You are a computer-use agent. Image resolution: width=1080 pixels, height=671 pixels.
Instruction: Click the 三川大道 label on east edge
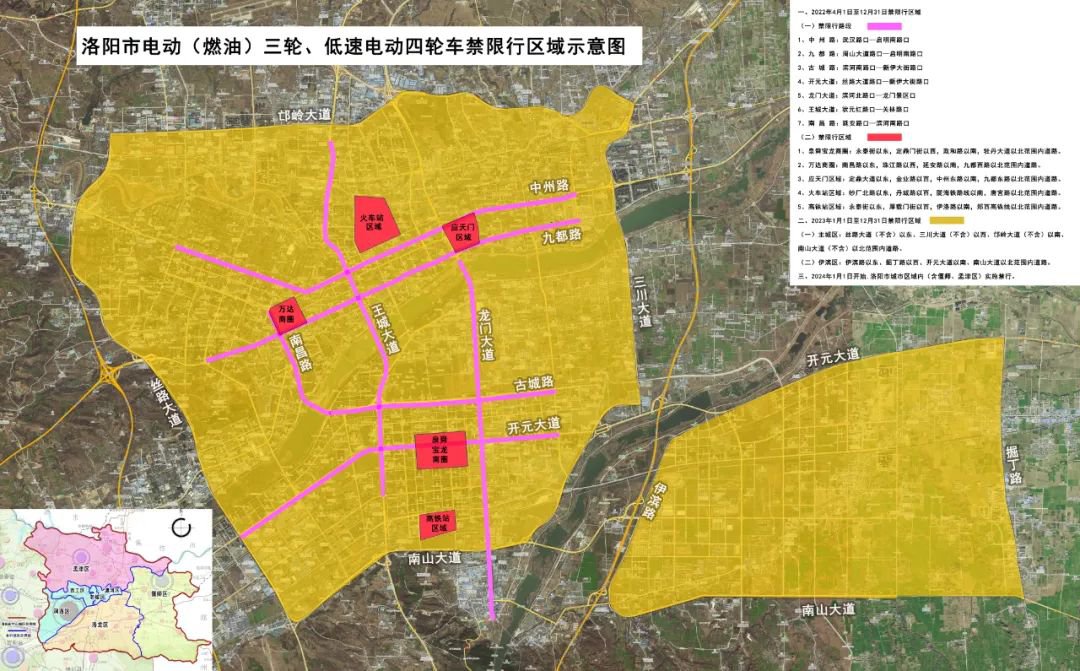coord(641,301)
